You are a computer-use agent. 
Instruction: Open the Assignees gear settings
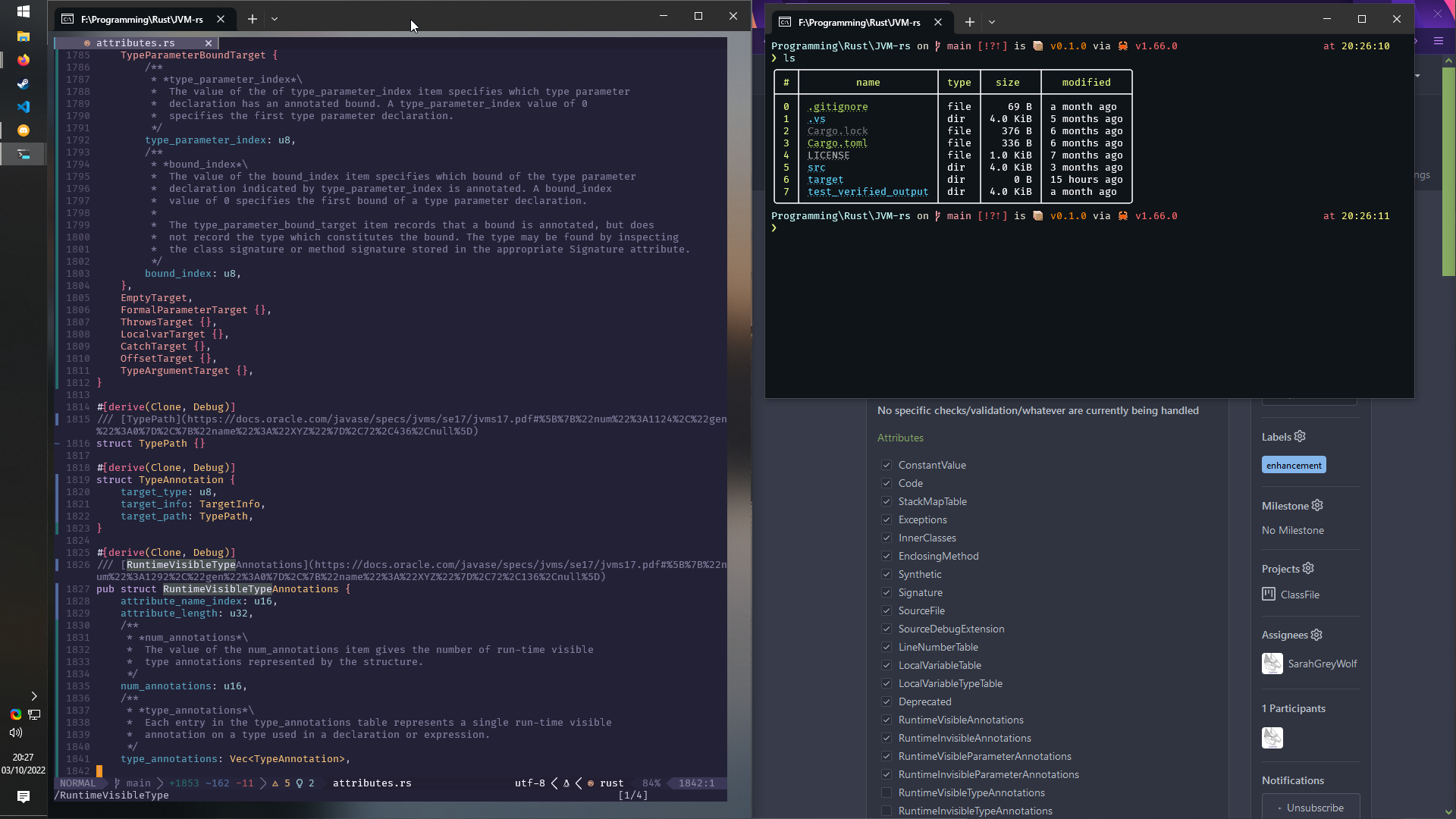1316,635
